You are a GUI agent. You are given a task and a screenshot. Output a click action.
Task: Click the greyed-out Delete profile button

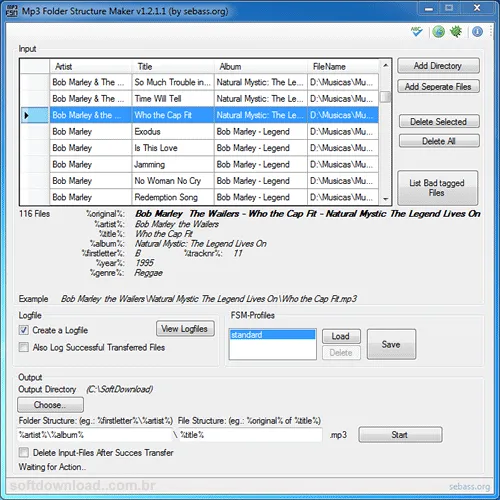[341, 353]
